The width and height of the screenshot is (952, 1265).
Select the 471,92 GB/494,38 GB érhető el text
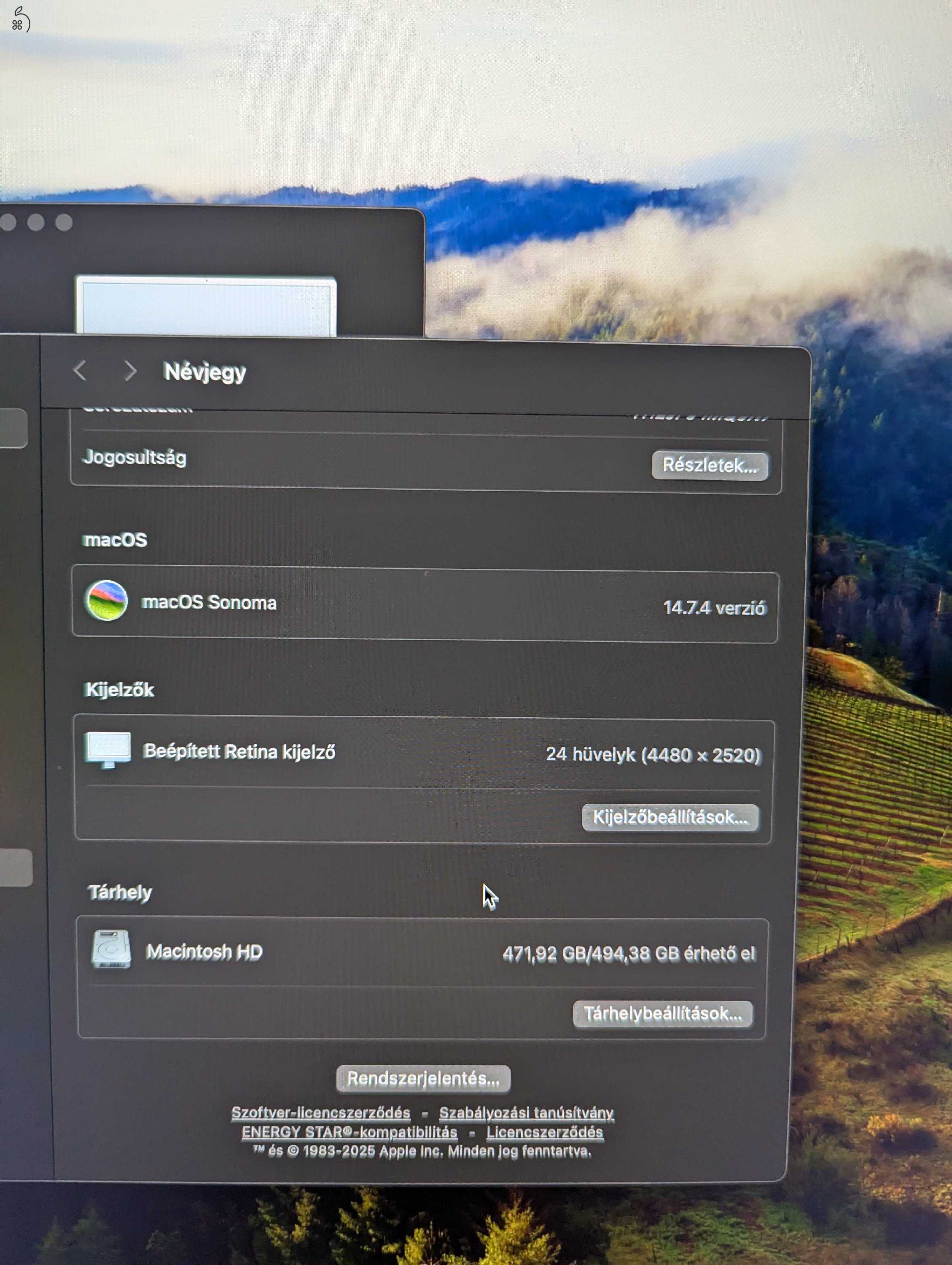coord(629,954)
